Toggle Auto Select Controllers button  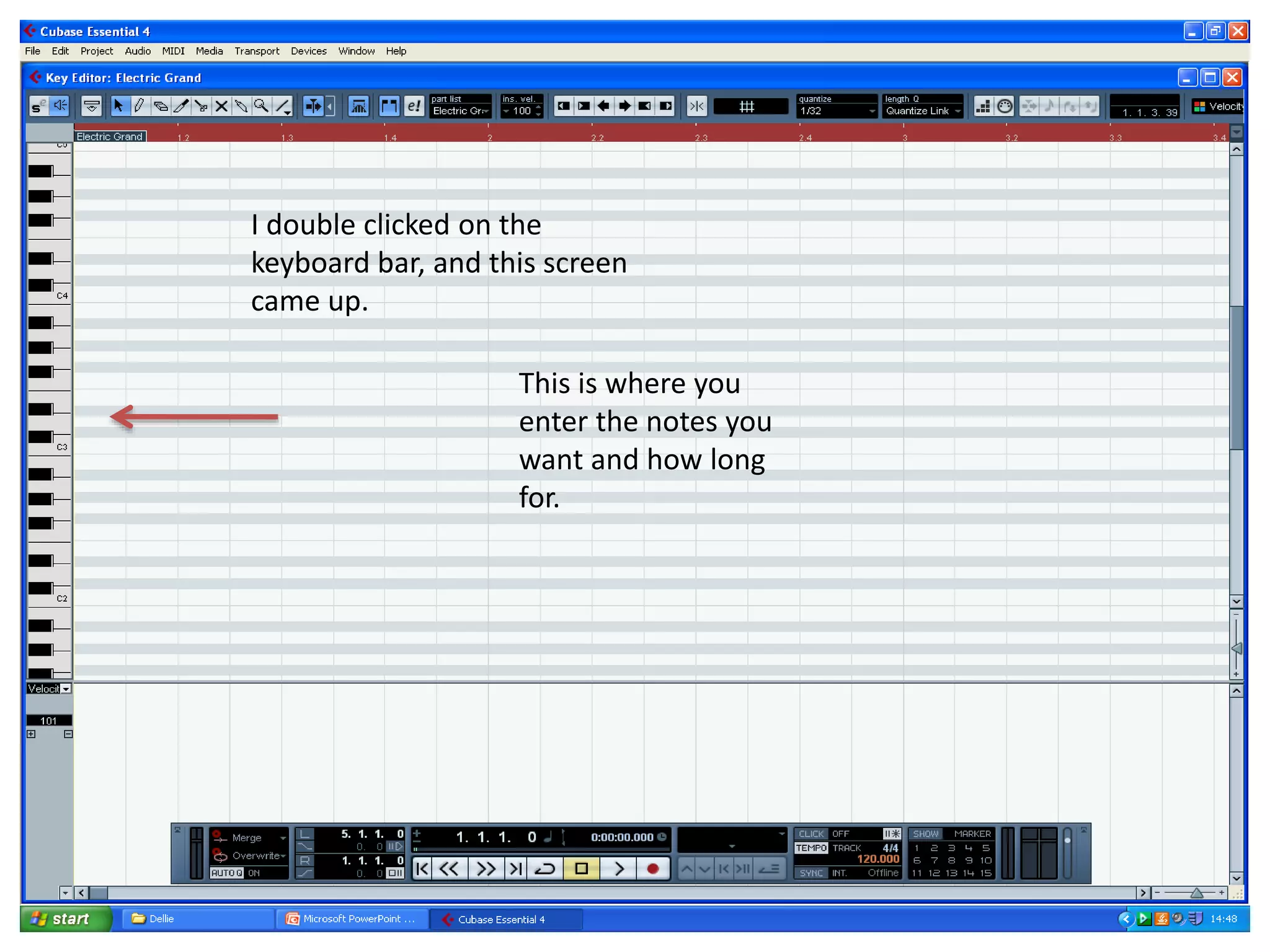click(358, 106)
